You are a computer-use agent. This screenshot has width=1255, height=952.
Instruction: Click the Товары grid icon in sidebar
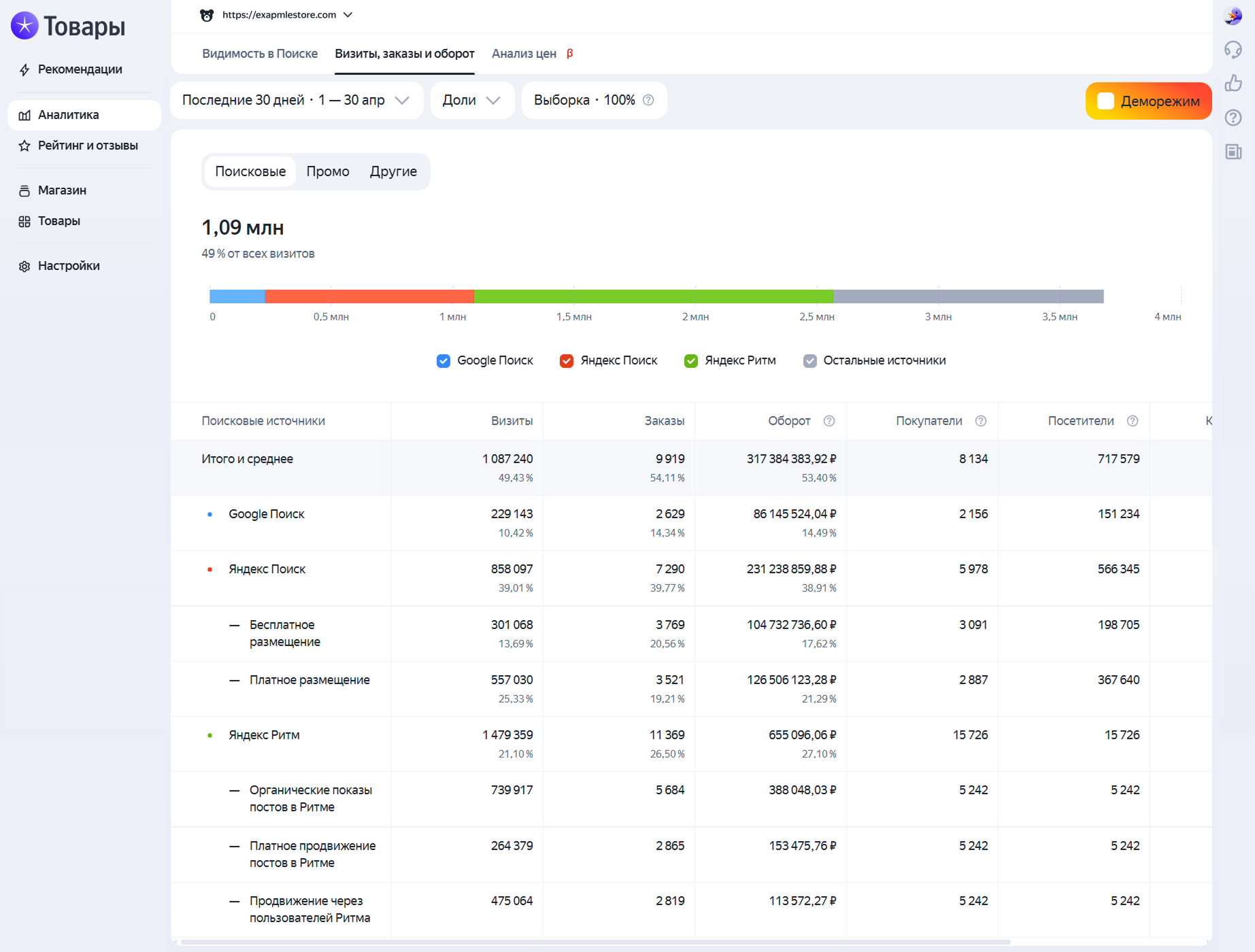click(24, 221)
